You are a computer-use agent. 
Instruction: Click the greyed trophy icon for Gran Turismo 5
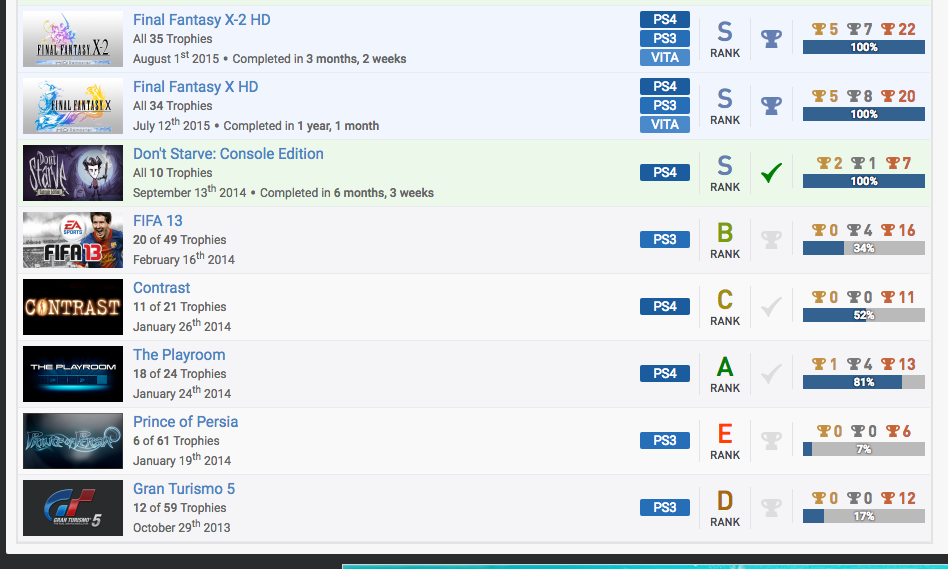[x=771, y=508]
